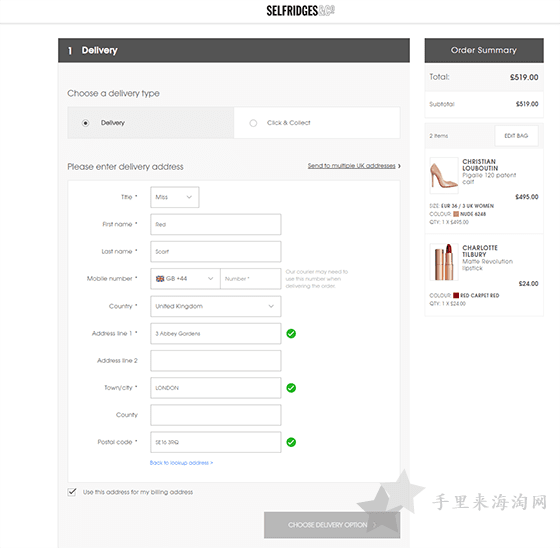Click the Choose Delivery Option button

[332, 525]
